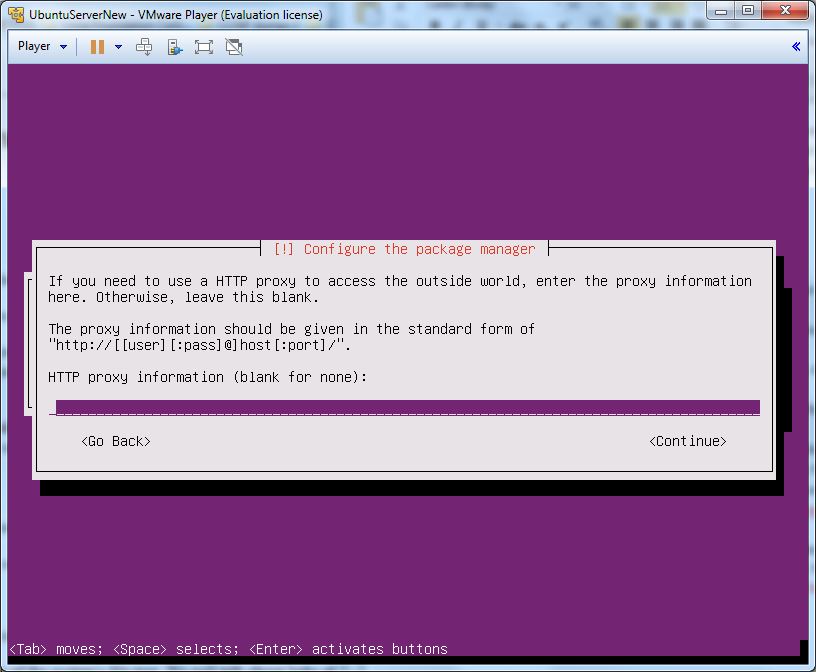Send Ctrl+Alt+Del to the virtual machine
This screenshot has width=816, height=672.
click(x=144, y=47)
